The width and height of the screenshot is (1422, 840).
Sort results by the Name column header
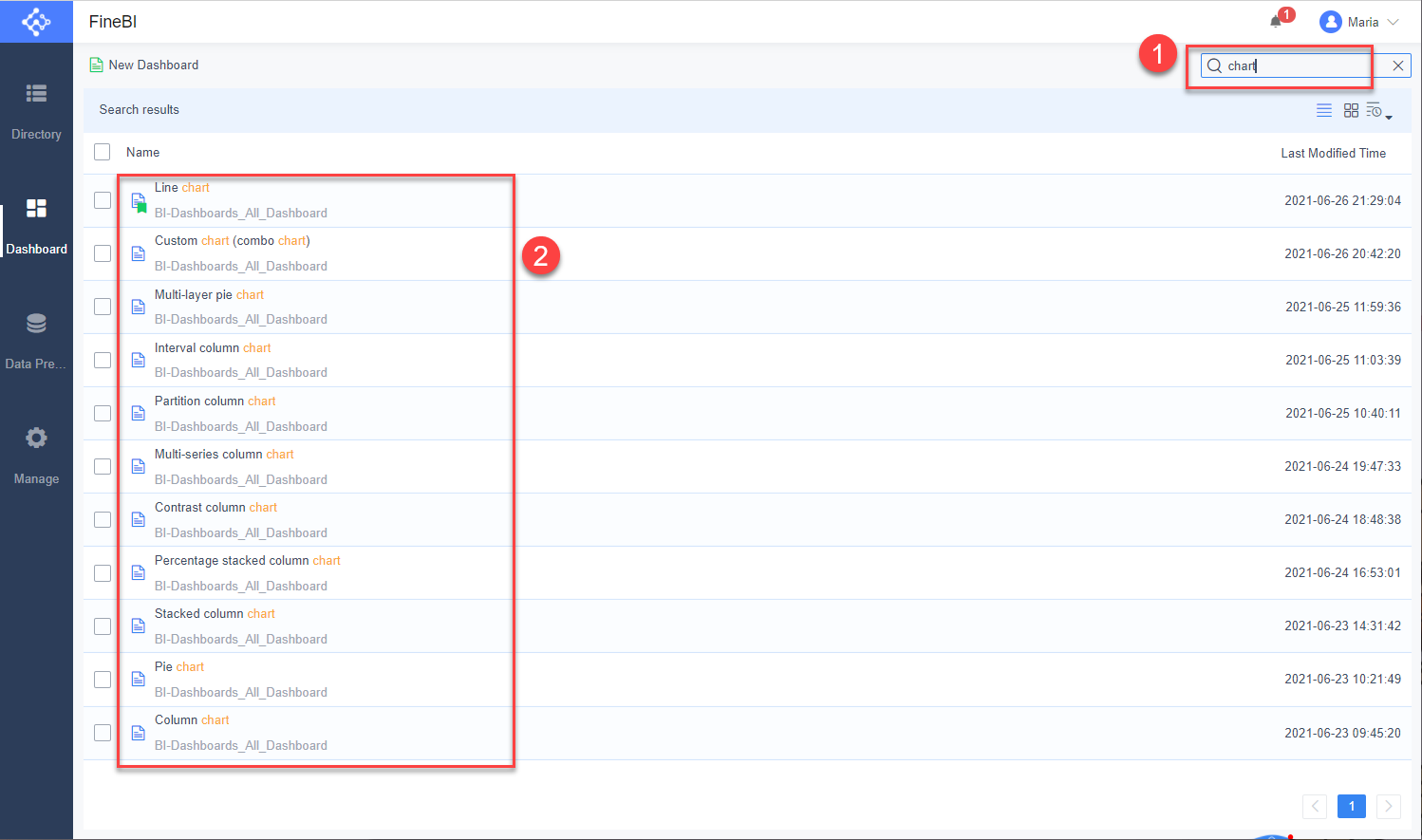coord(142,152)
